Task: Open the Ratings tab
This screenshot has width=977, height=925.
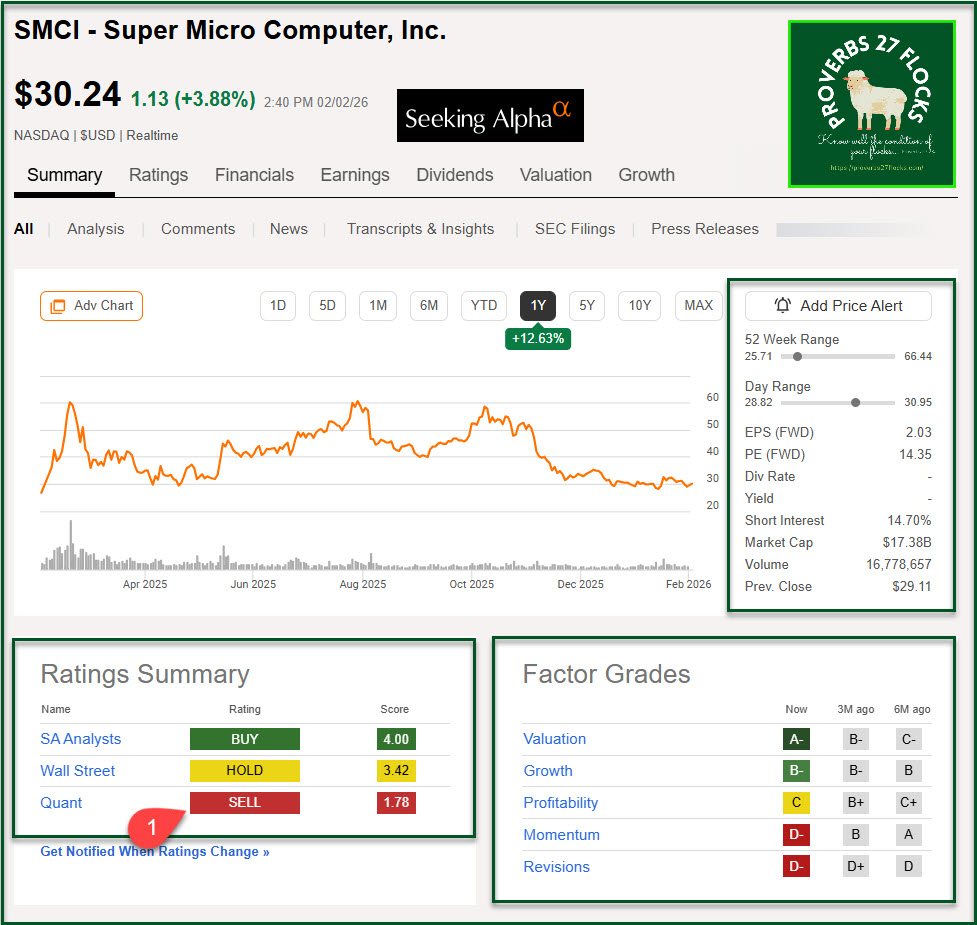Action: click(x=158, y=175)
